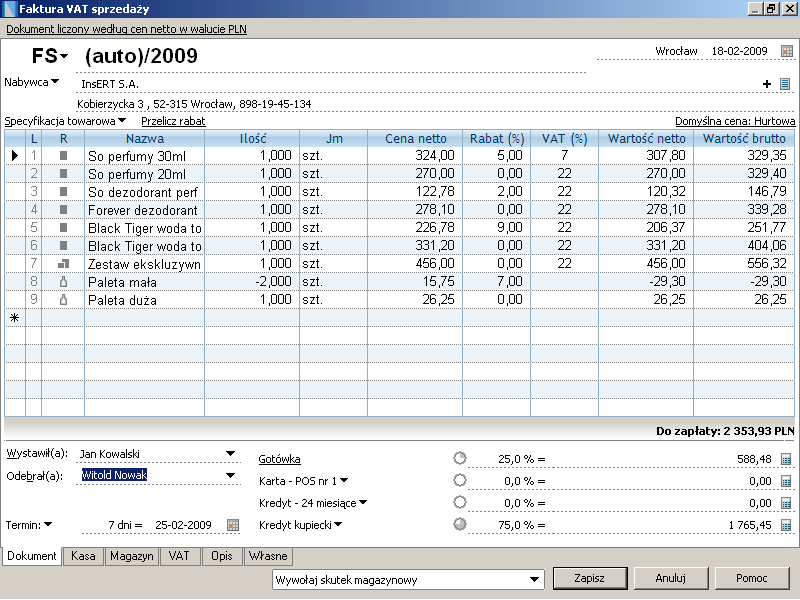Open calendar icon next to Termin date
800x600 pixels.
click(233, 525)
